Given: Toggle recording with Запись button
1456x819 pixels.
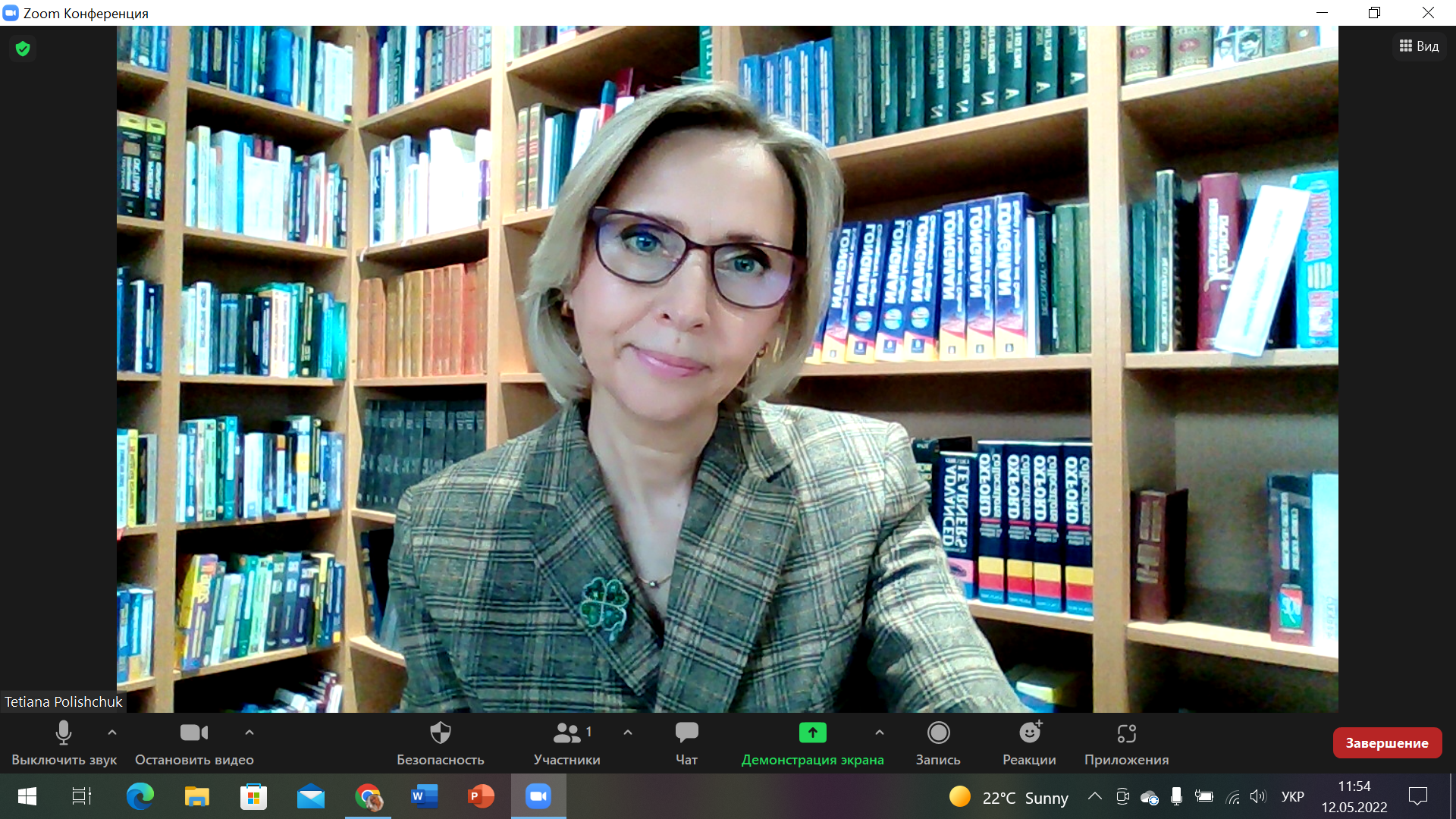Looking at the screenshot, I should tap(938, 733).
